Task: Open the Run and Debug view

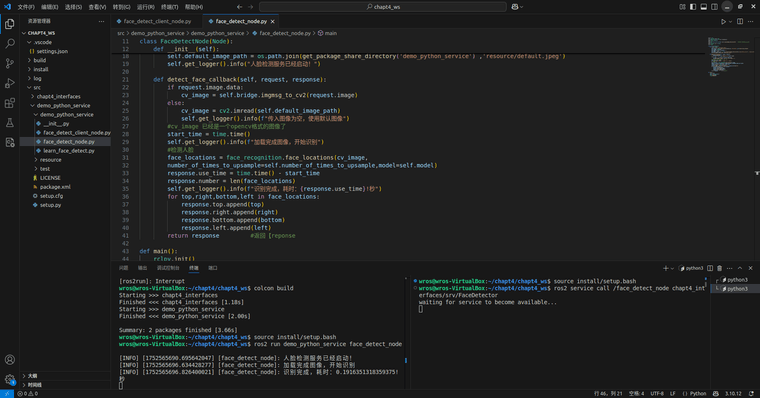Action: coord(10,83)
